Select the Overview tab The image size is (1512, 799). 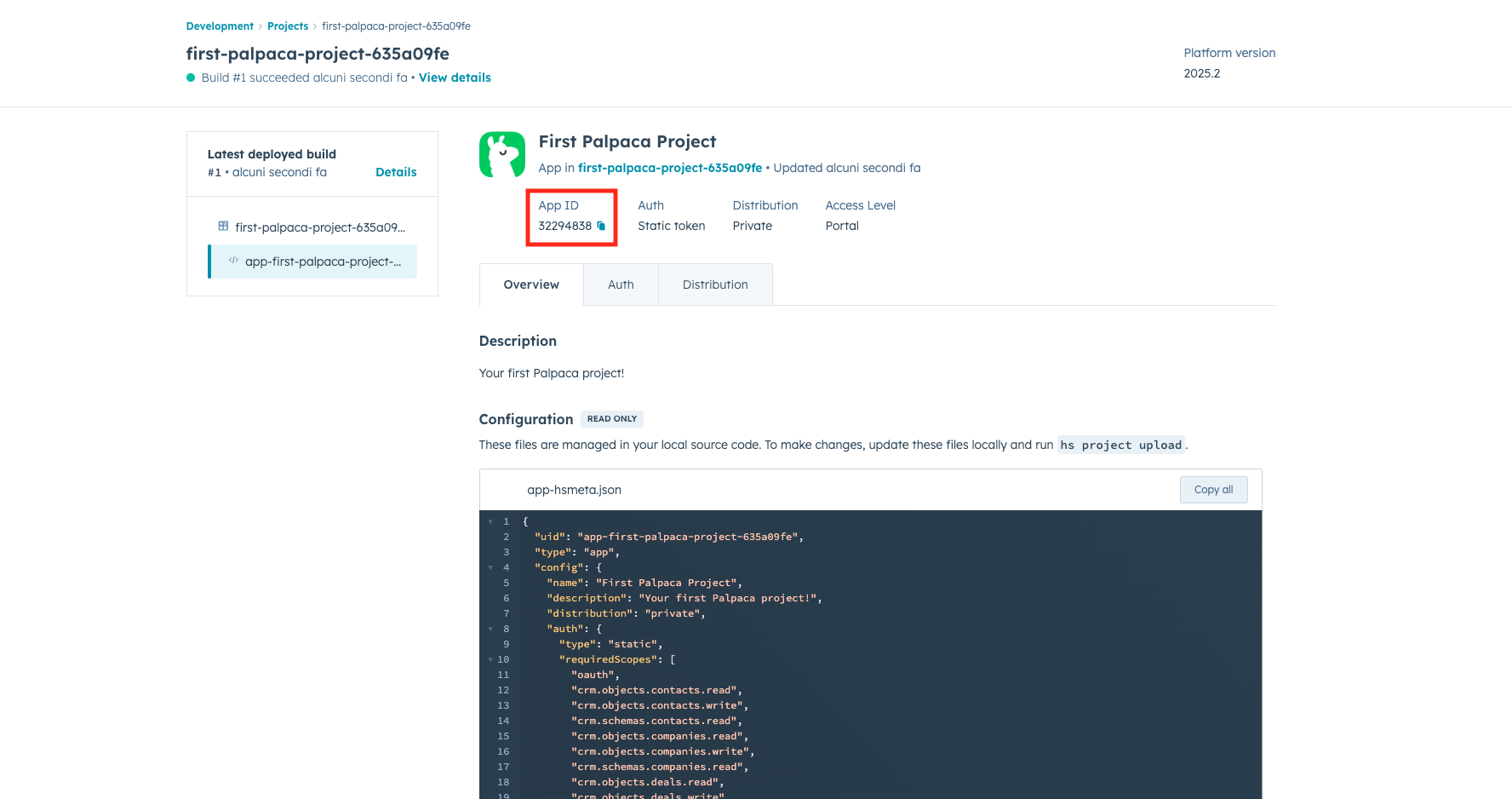tap(530, 284)
